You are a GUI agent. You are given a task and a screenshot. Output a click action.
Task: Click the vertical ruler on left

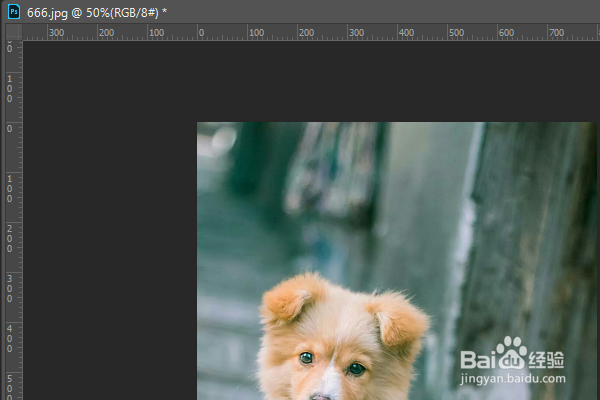(x=14, y=220)
